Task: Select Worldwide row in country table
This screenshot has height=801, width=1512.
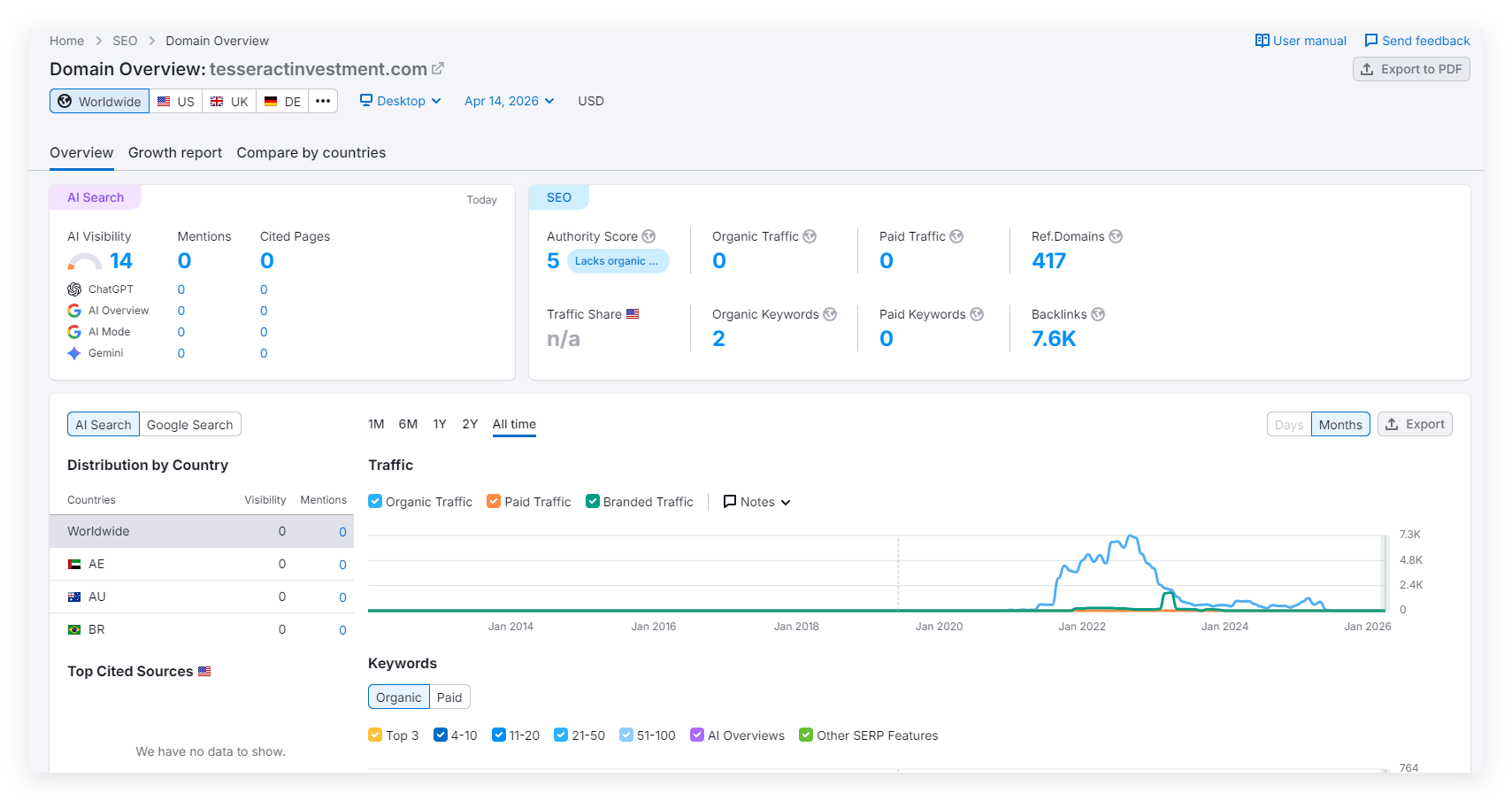Action: point(202,531)
